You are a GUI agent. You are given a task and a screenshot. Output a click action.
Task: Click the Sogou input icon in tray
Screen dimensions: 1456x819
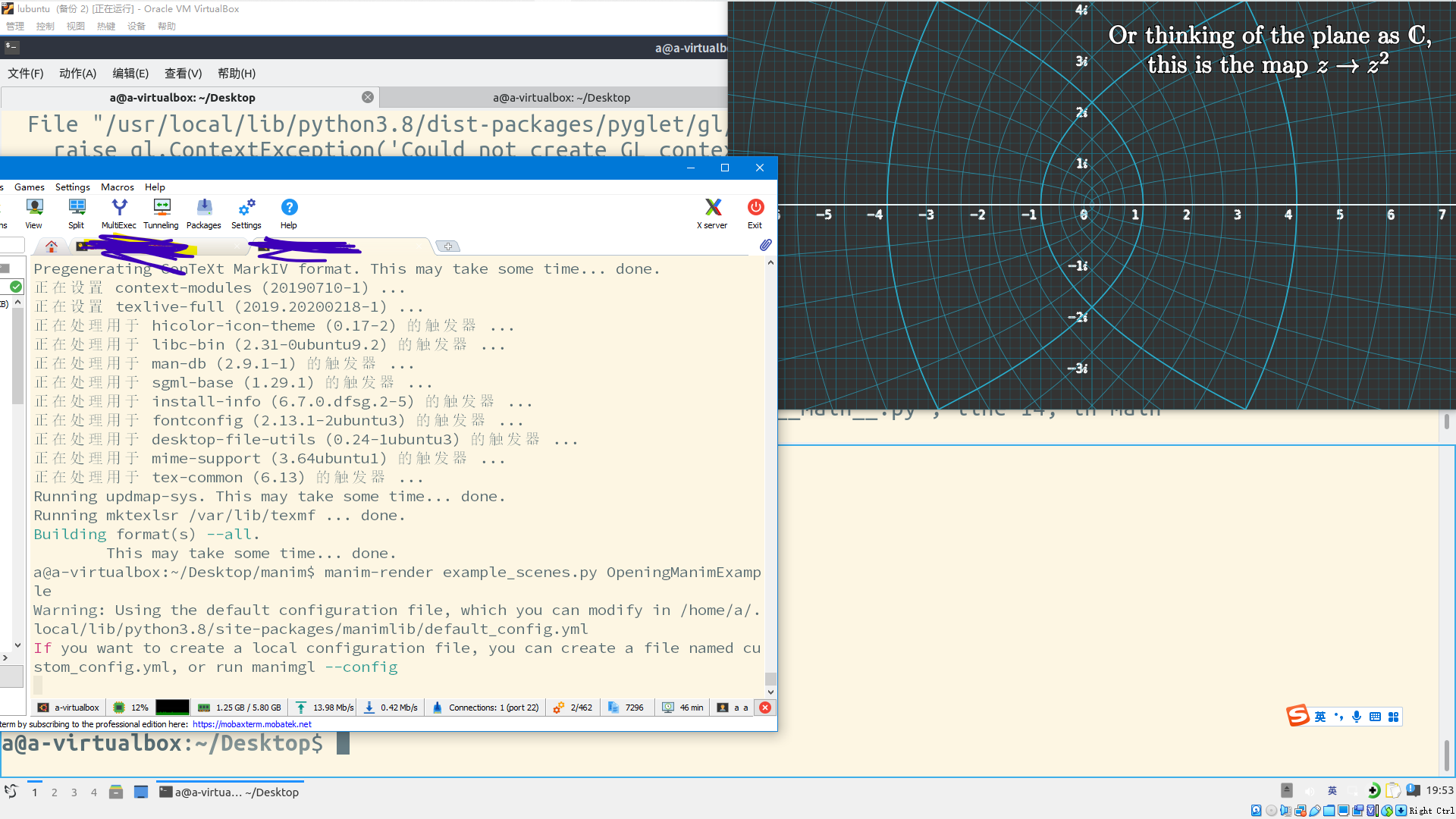[1298, 717]
